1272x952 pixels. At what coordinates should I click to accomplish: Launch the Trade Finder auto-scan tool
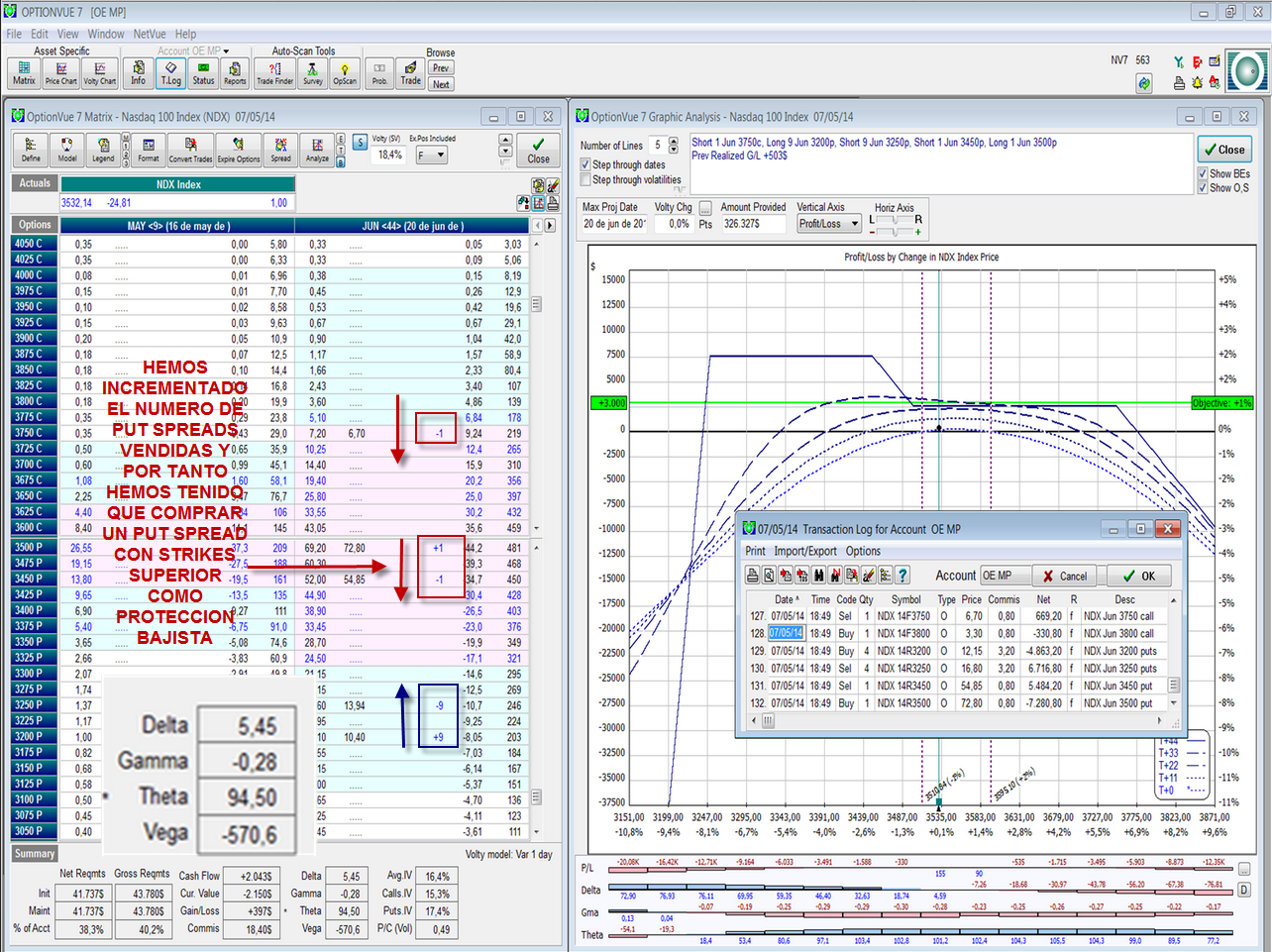click(x=274, y=73)
